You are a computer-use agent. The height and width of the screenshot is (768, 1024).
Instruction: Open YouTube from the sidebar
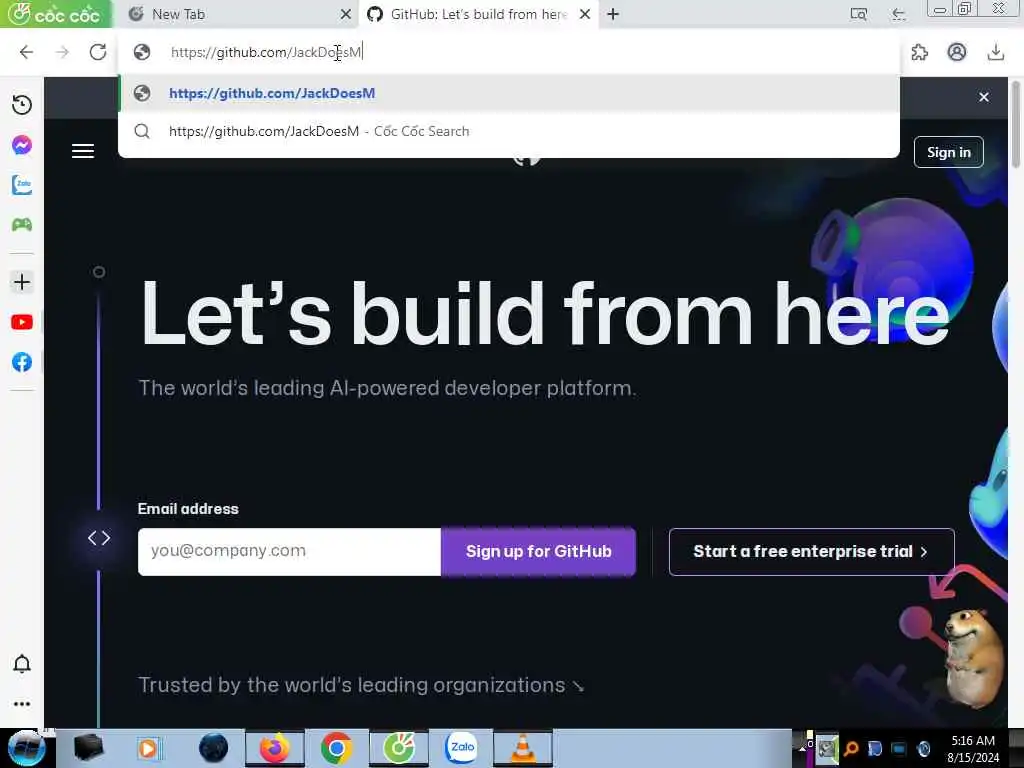coord(22,322)
